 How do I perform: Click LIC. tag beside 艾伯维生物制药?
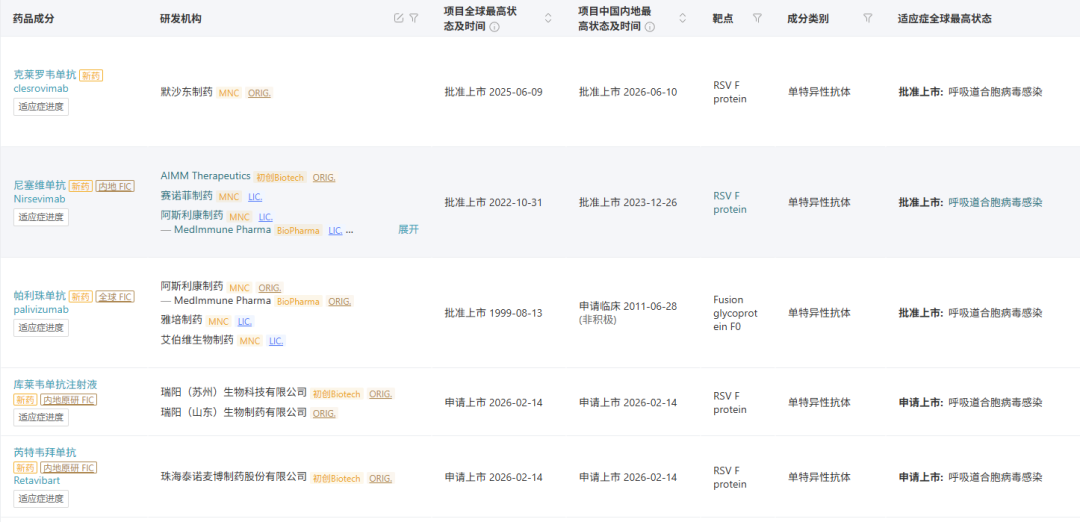click(x=276, y=341)
